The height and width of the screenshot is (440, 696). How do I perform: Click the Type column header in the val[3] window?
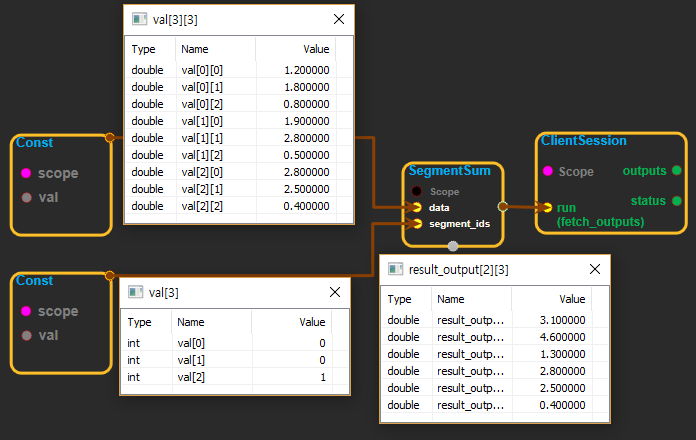pos(138,322)
